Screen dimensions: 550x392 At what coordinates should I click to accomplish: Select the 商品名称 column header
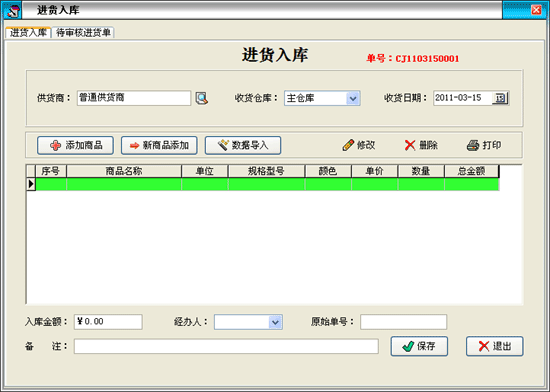tap(124, 171)
